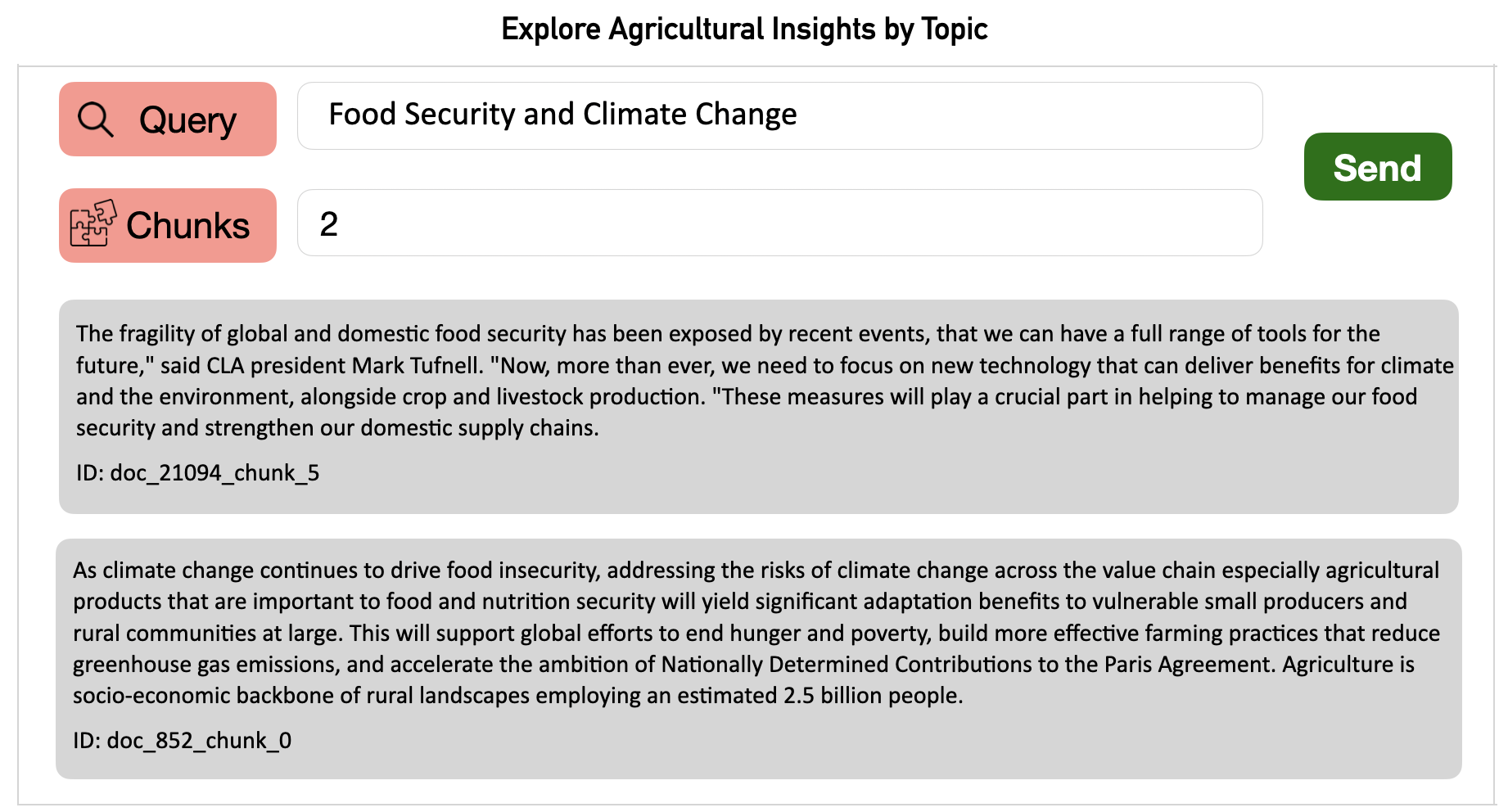Click the name Mark Tufnell in first result
Screen dimensions: 1508x812
pos(416,365)
